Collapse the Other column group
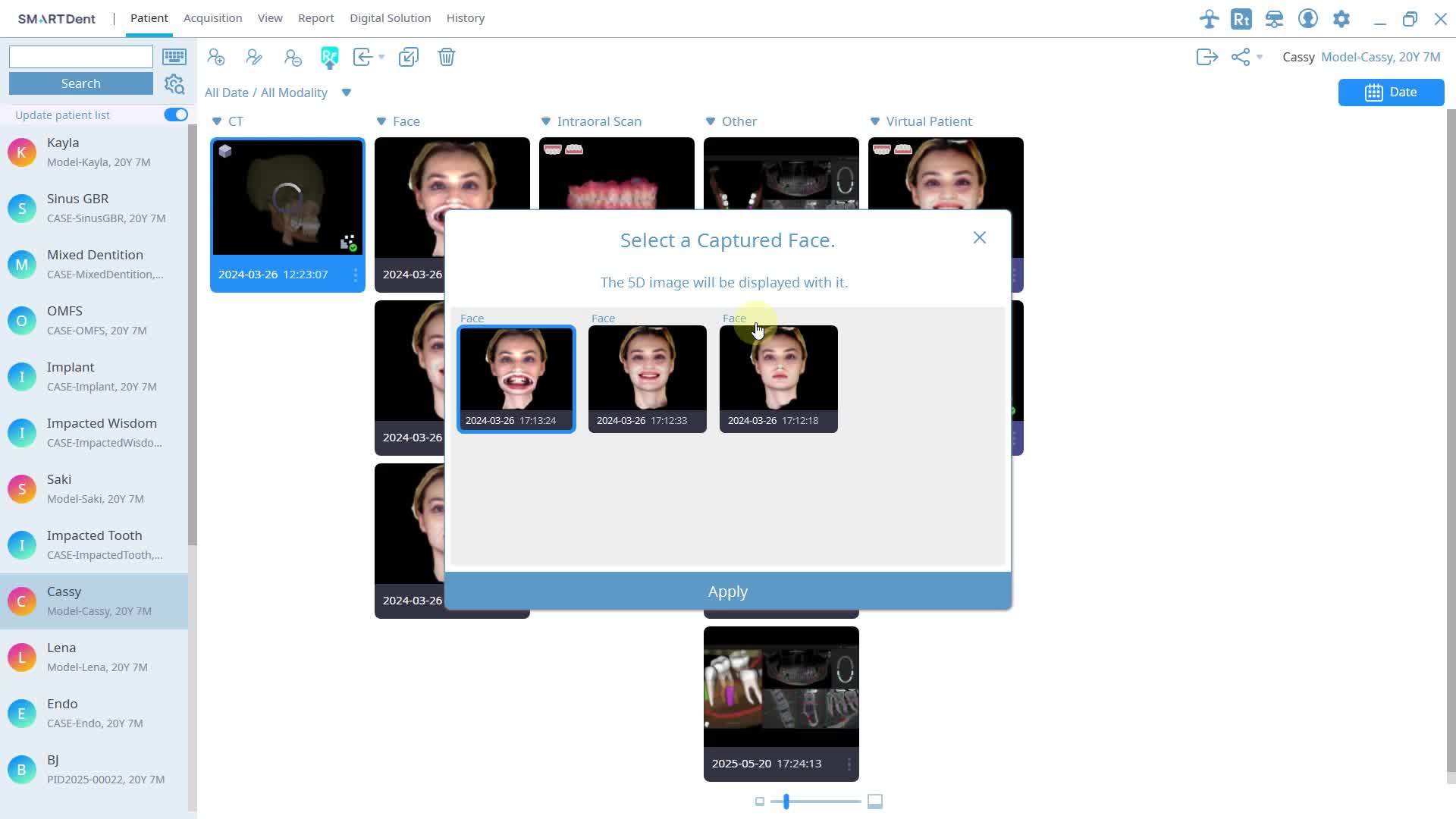1456x819 pixels. [711, 121]
